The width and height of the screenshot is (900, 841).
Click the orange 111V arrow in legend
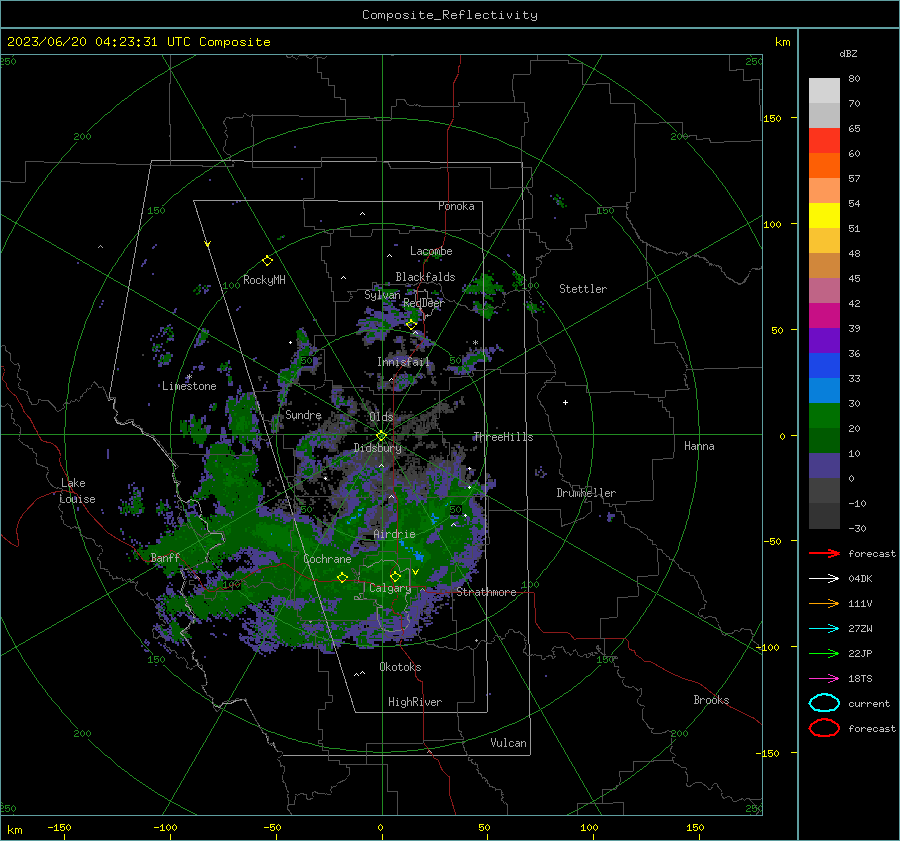coord(824,603)
